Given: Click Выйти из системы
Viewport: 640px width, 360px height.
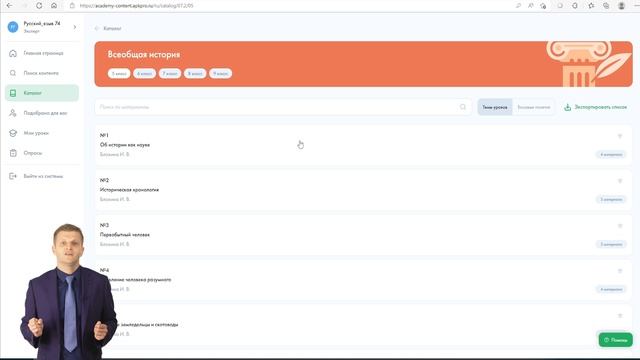Looking at the screenshot, I should point(42,176).
